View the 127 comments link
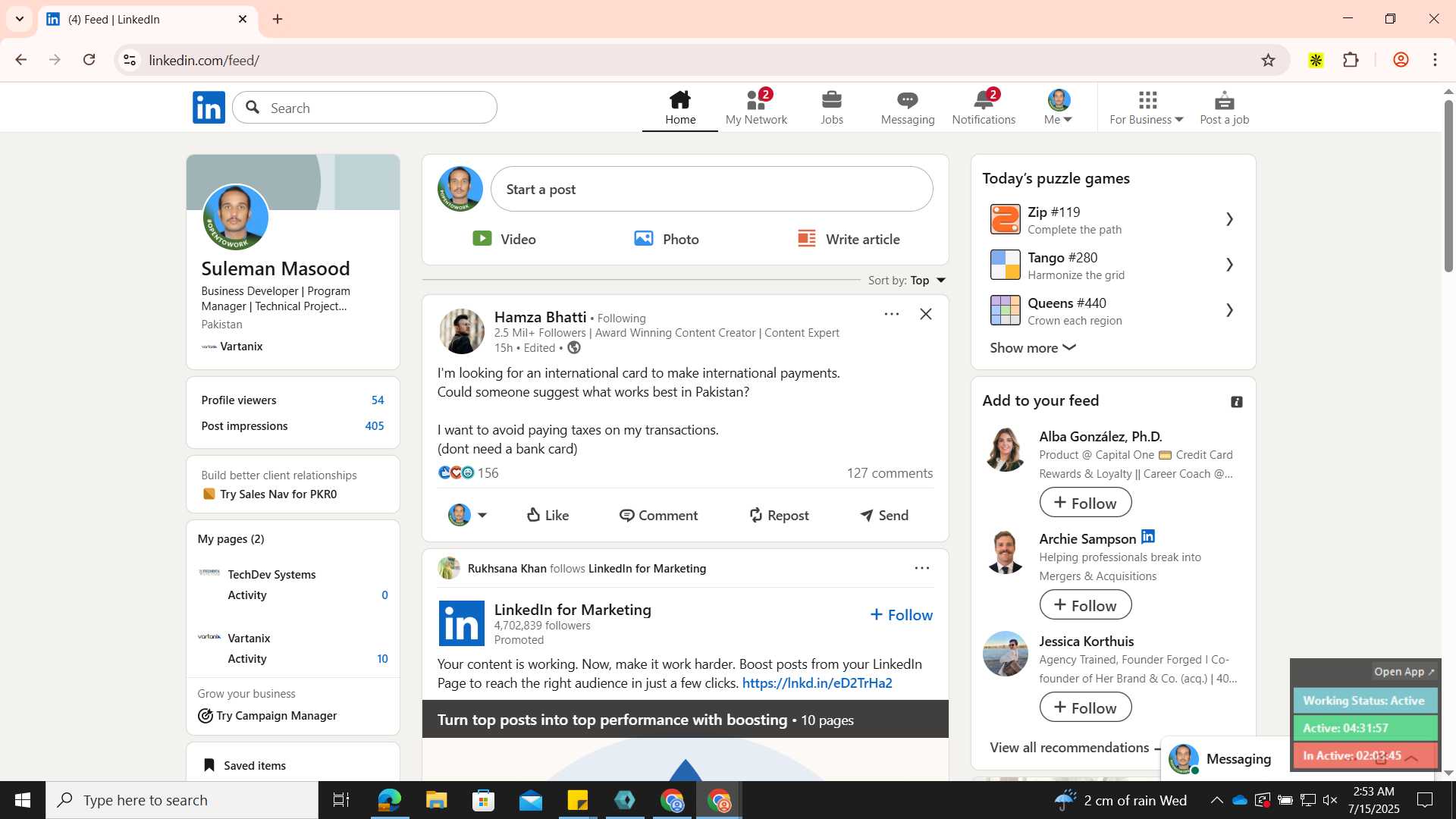Screen dimensions: 1456x819 click(890, 472)
